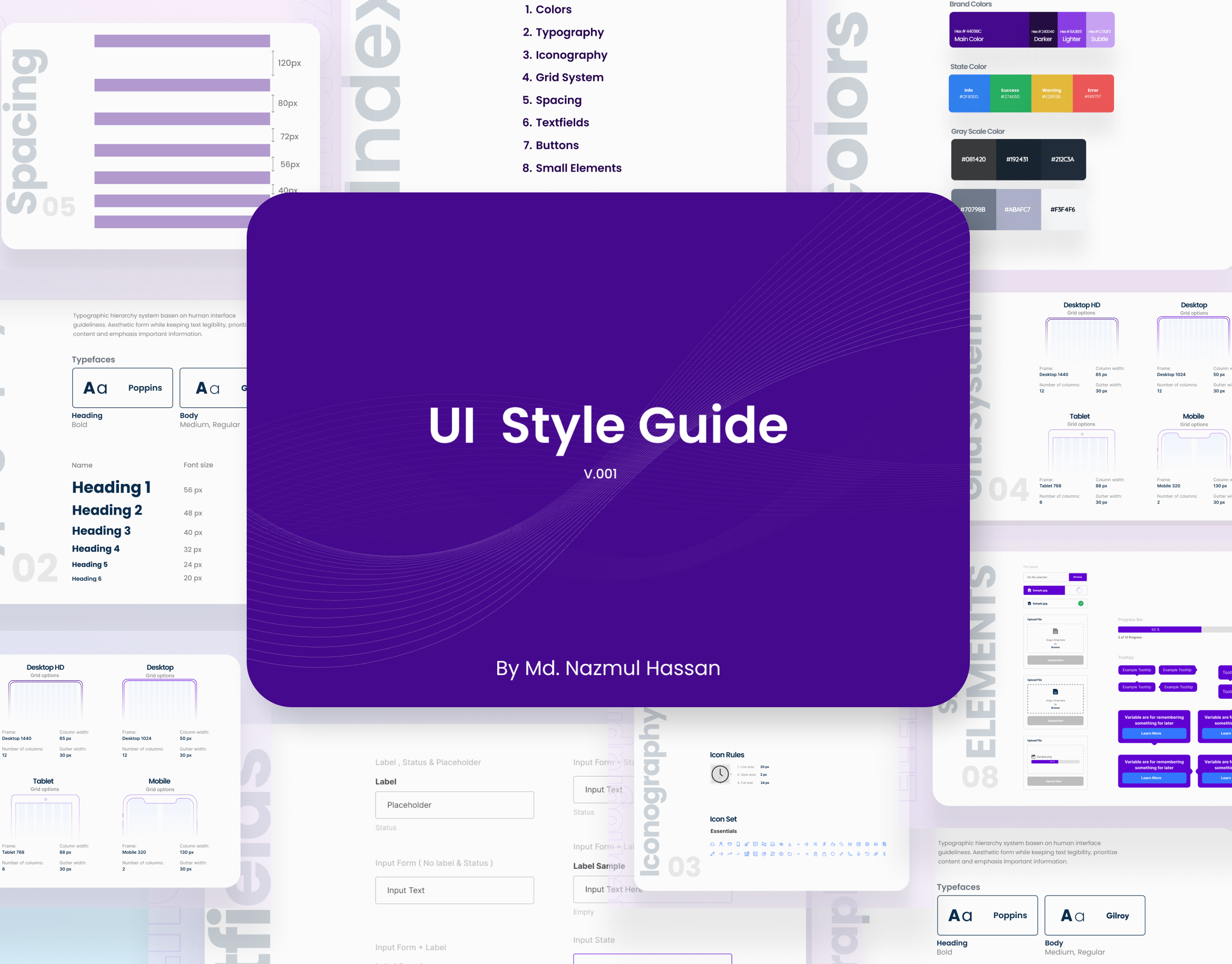Screen dimensions: 1232x964
Task: Click '3. Iconography' in the index list
Action: [565, 55]
